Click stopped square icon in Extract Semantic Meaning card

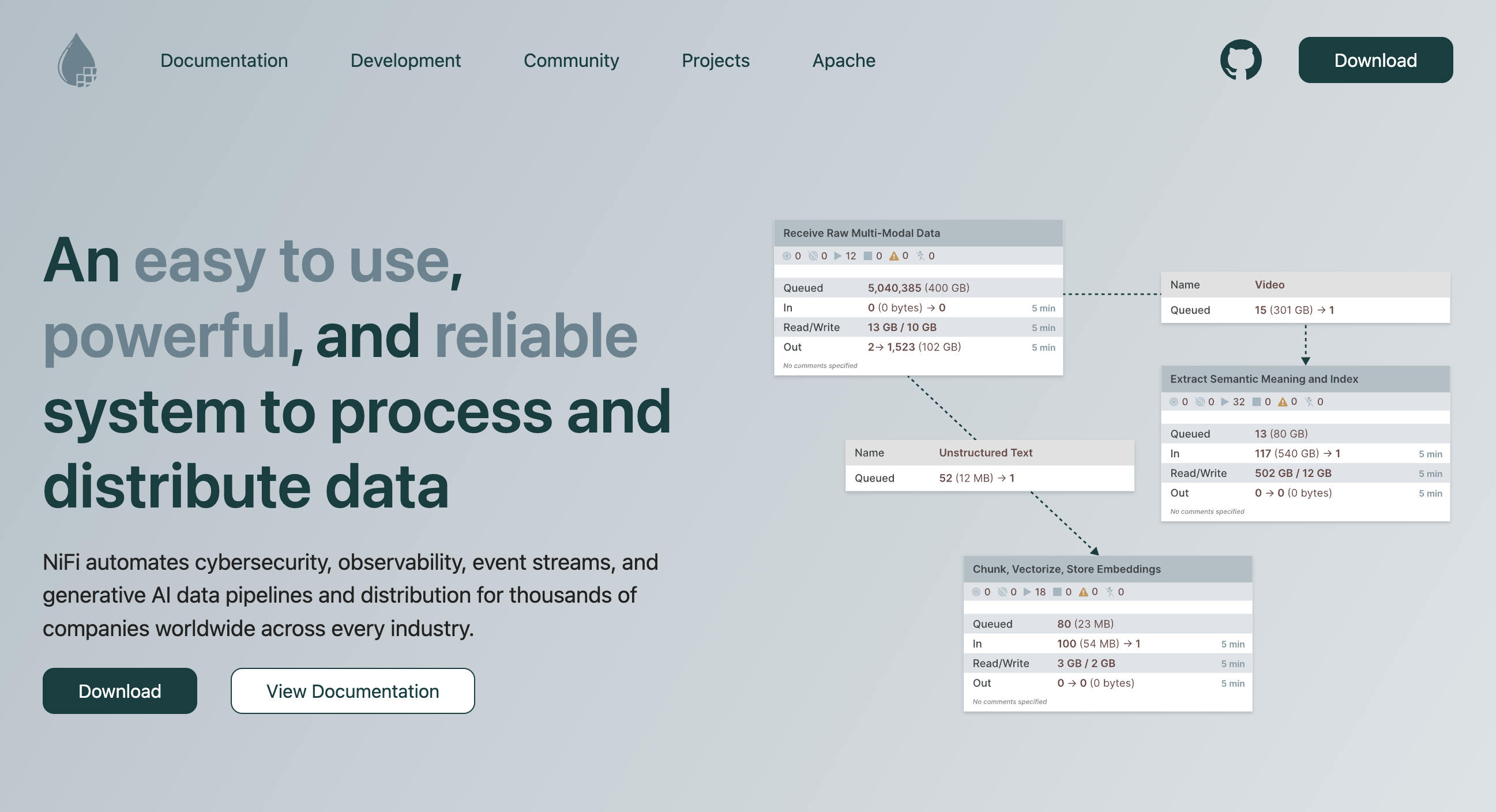1256,401
